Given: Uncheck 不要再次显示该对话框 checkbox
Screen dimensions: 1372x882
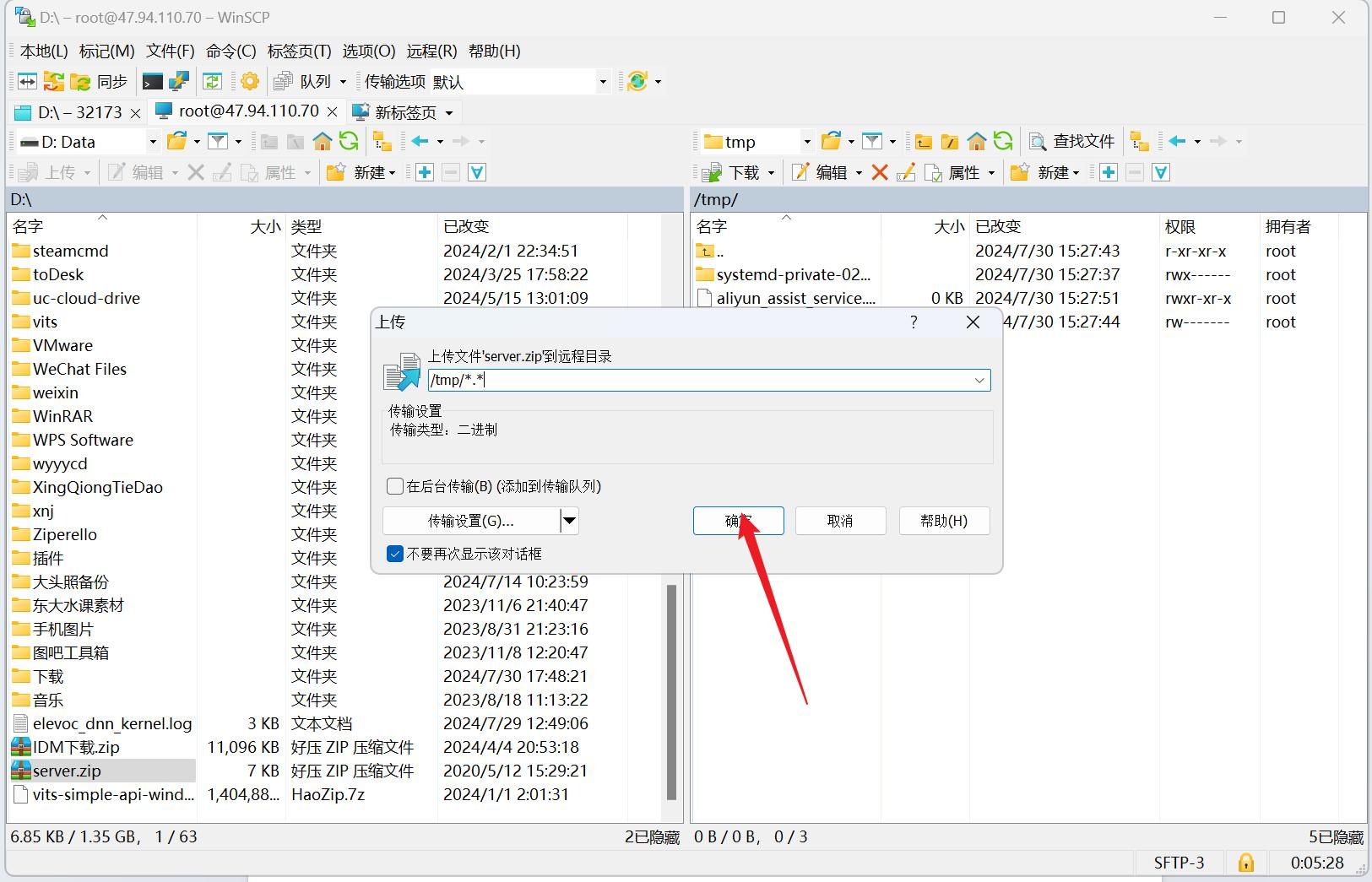Looking at the screenshot, I should pos(395,554).
